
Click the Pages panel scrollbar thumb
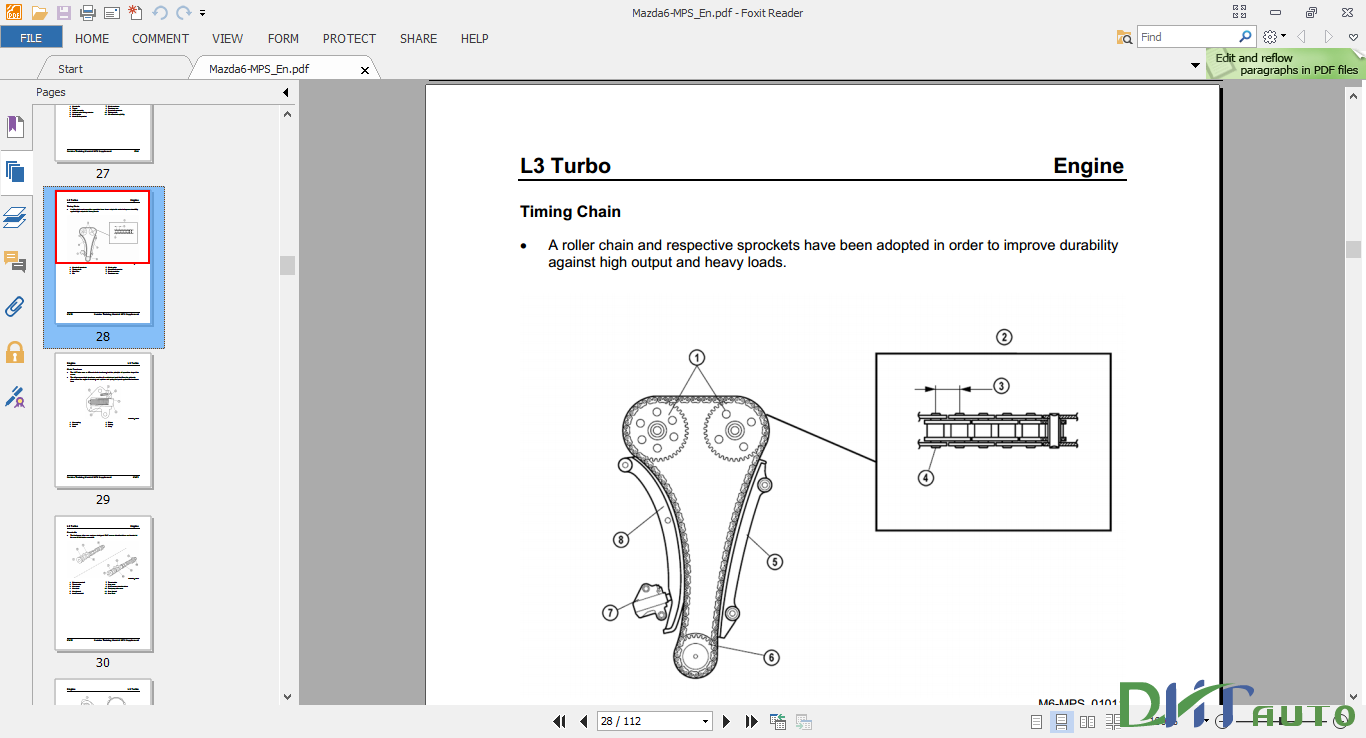pos(288,265)
